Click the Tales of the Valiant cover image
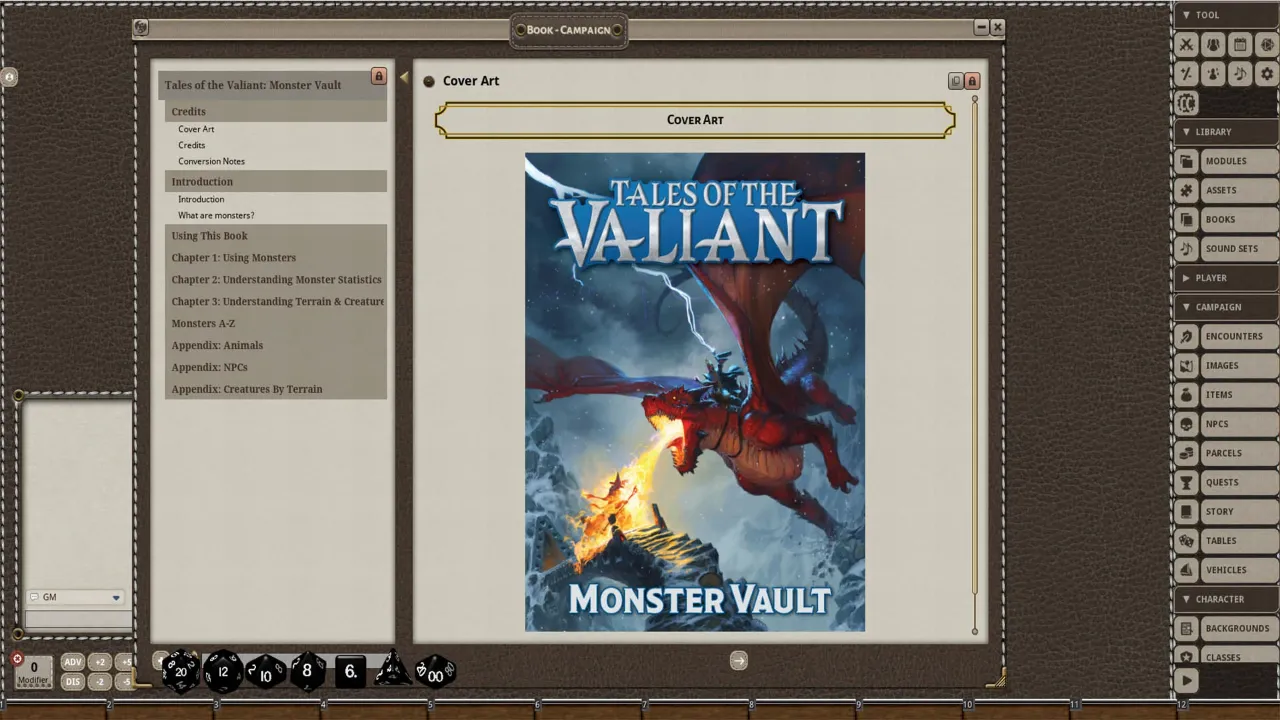Screen dimensions: 1280x720 [x=695, y=392]
